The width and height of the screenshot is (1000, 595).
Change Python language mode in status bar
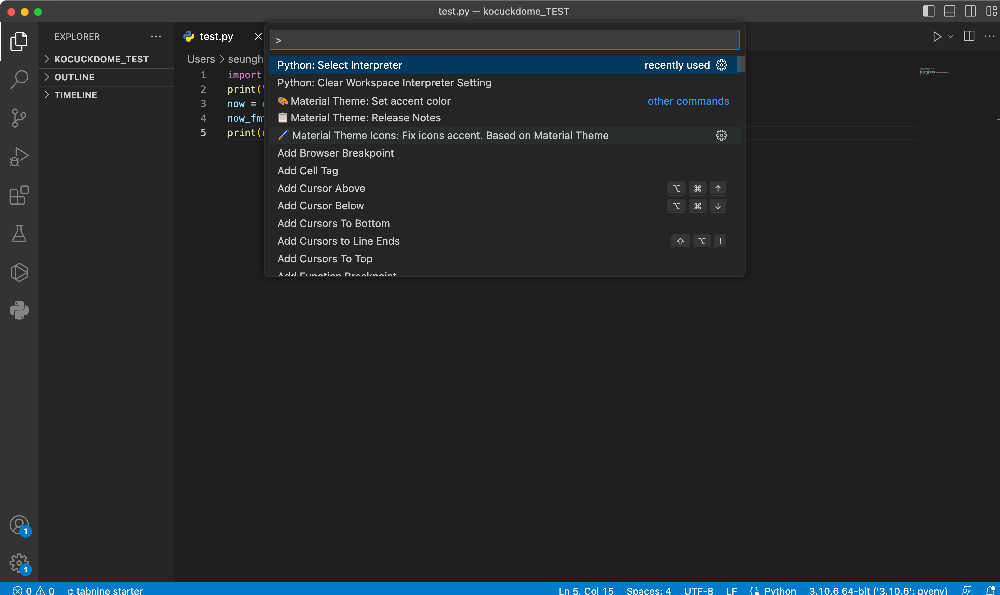(x=780, y=590)
